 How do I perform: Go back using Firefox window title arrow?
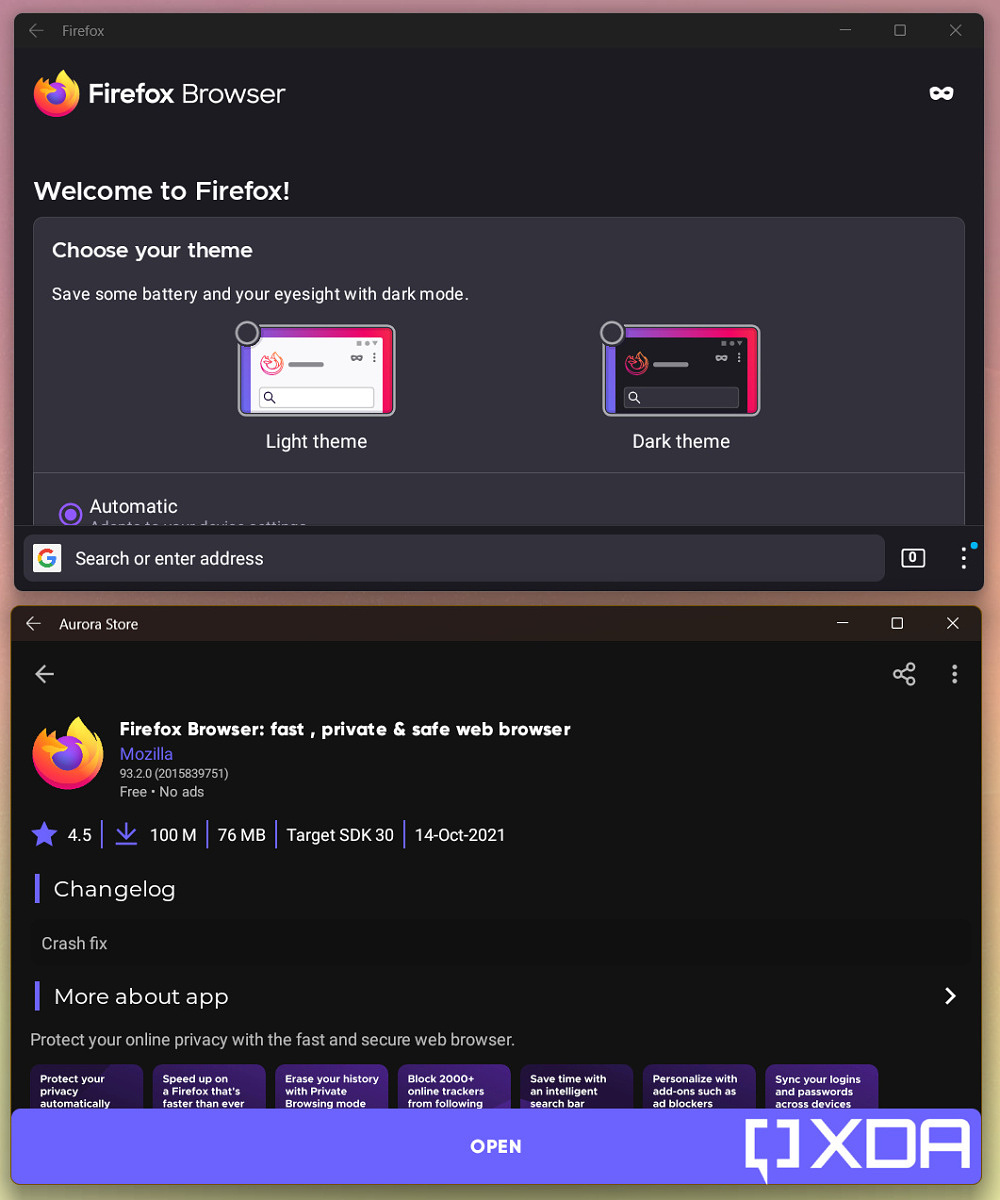tap(36, 31)
